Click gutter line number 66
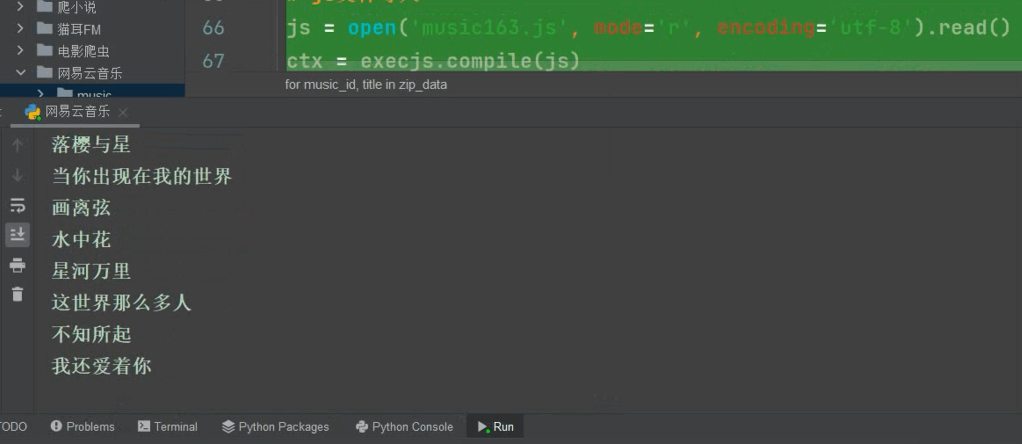Screen dimensions: 1022x444 tap(213, 27)
